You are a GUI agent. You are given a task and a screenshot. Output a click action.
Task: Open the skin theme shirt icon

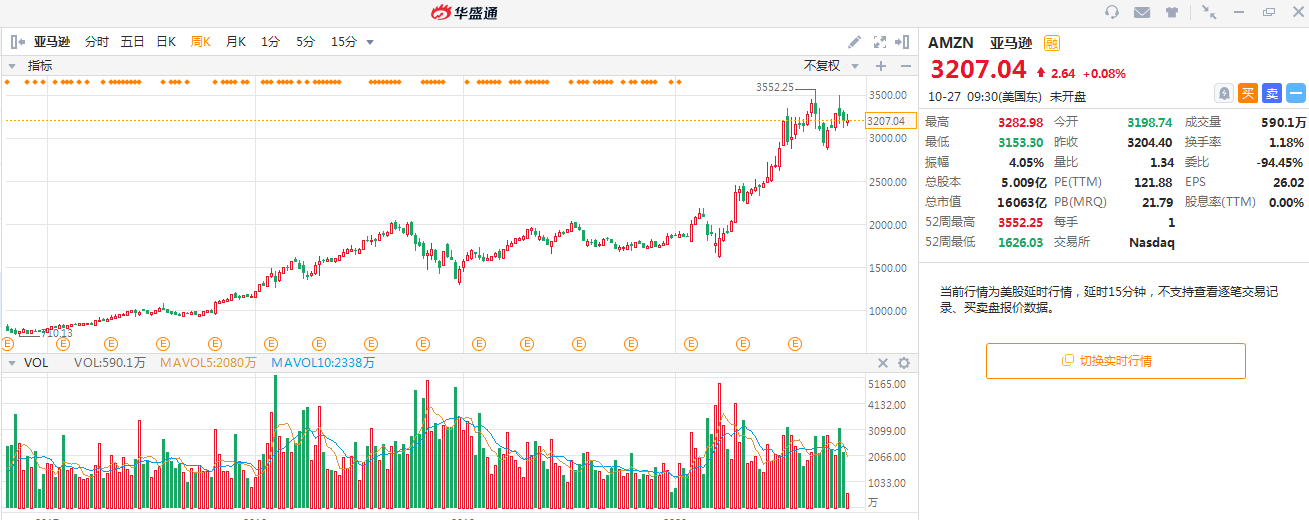(1172, 12)
